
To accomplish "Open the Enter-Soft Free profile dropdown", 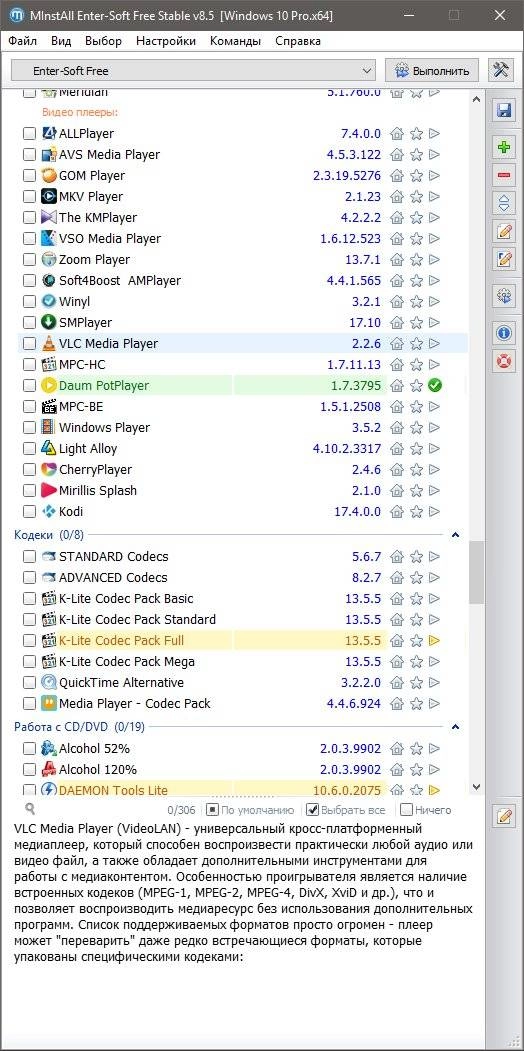I will coord(194,70).
